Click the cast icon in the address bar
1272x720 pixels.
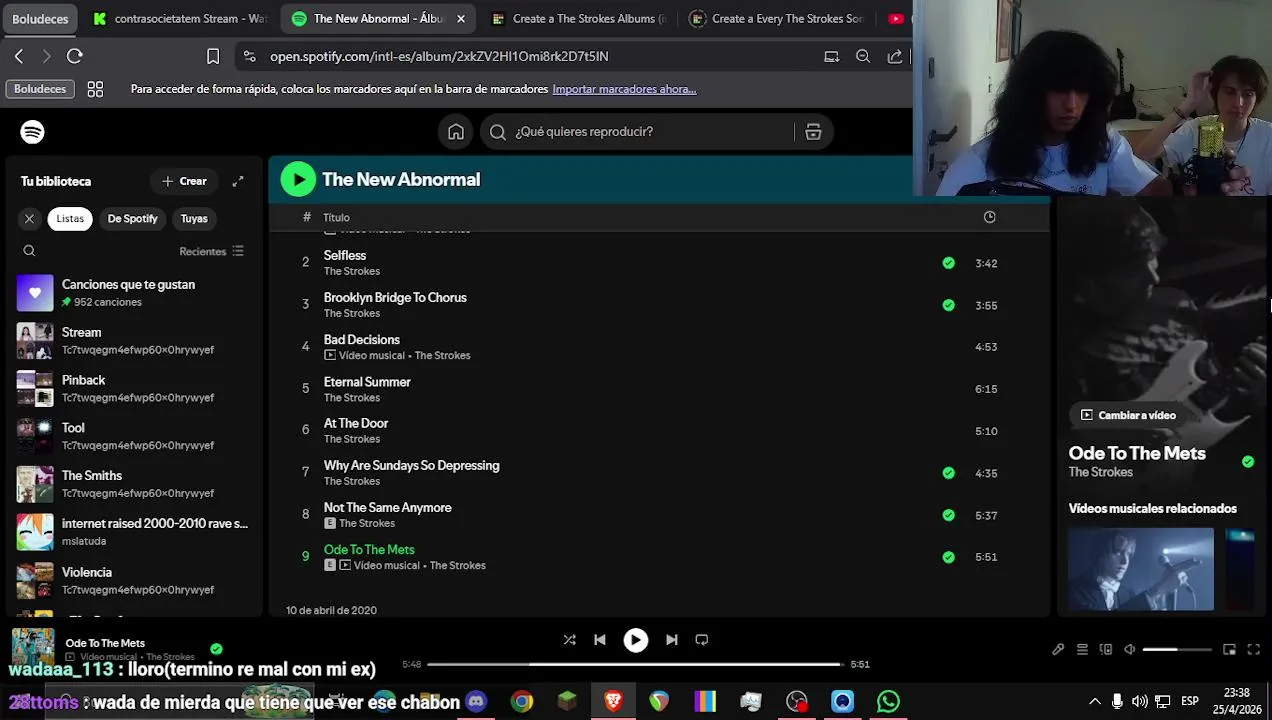pos(831,56)
